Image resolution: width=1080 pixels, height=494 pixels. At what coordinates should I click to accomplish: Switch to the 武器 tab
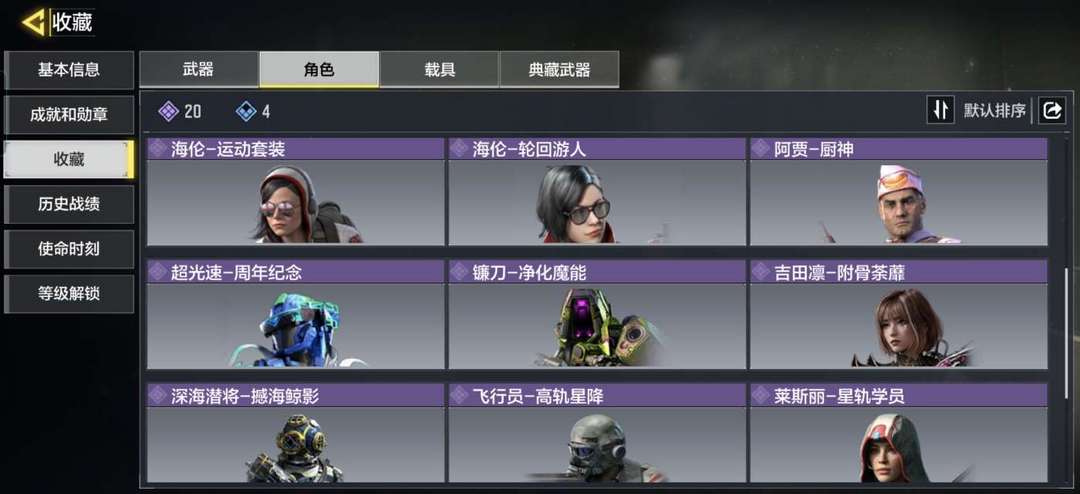[198, 70]
